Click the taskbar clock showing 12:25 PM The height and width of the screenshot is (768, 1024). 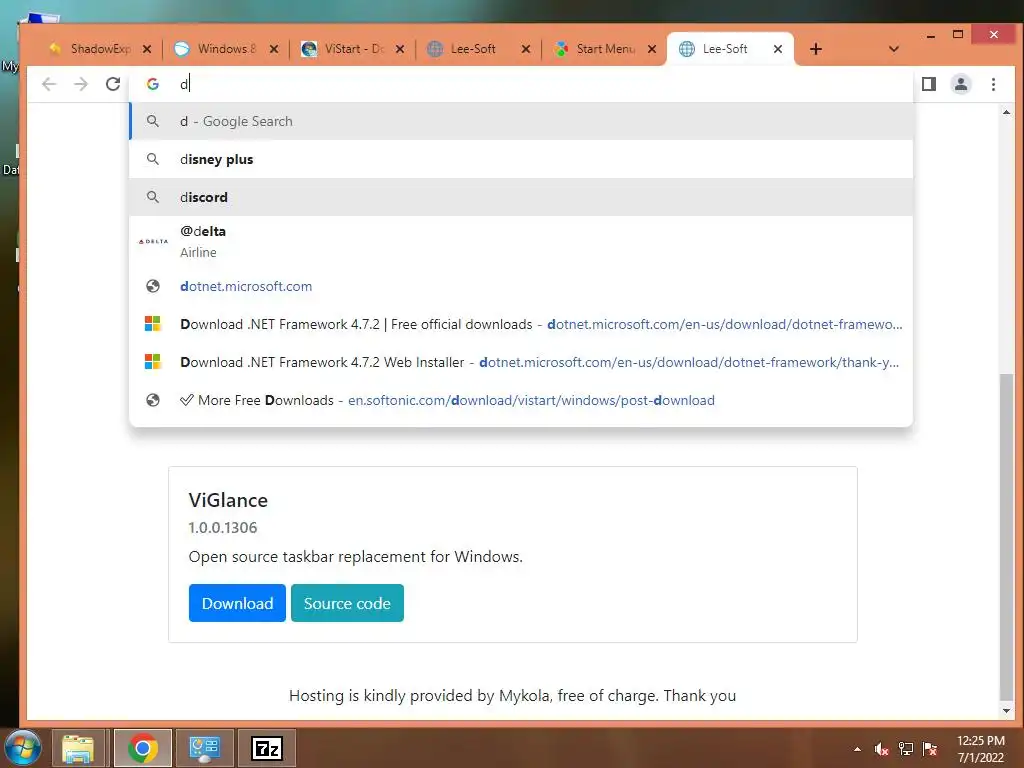(x=980, y=749)
